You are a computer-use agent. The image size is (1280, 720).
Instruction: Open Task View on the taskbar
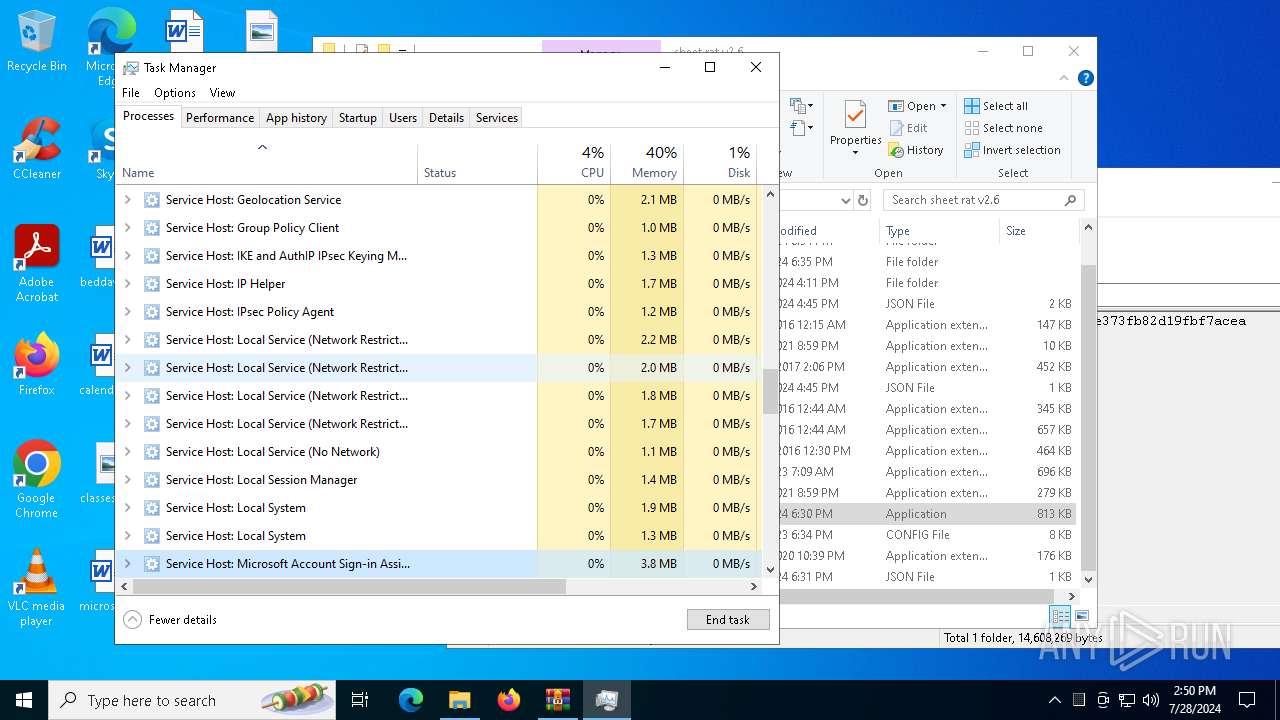[360, 700]
